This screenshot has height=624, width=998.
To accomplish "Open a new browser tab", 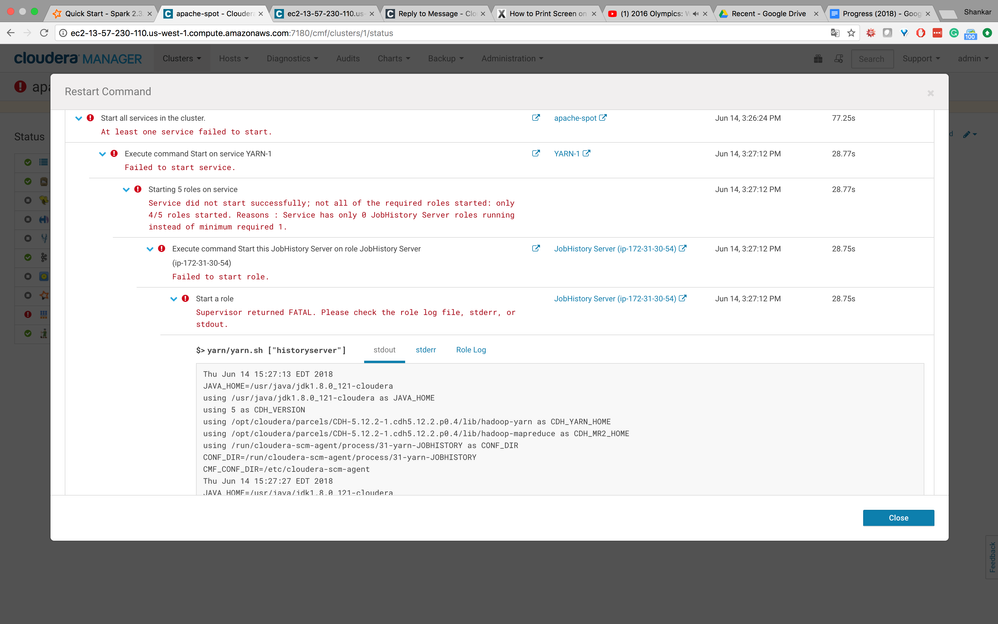I will [x=947, y=14].
